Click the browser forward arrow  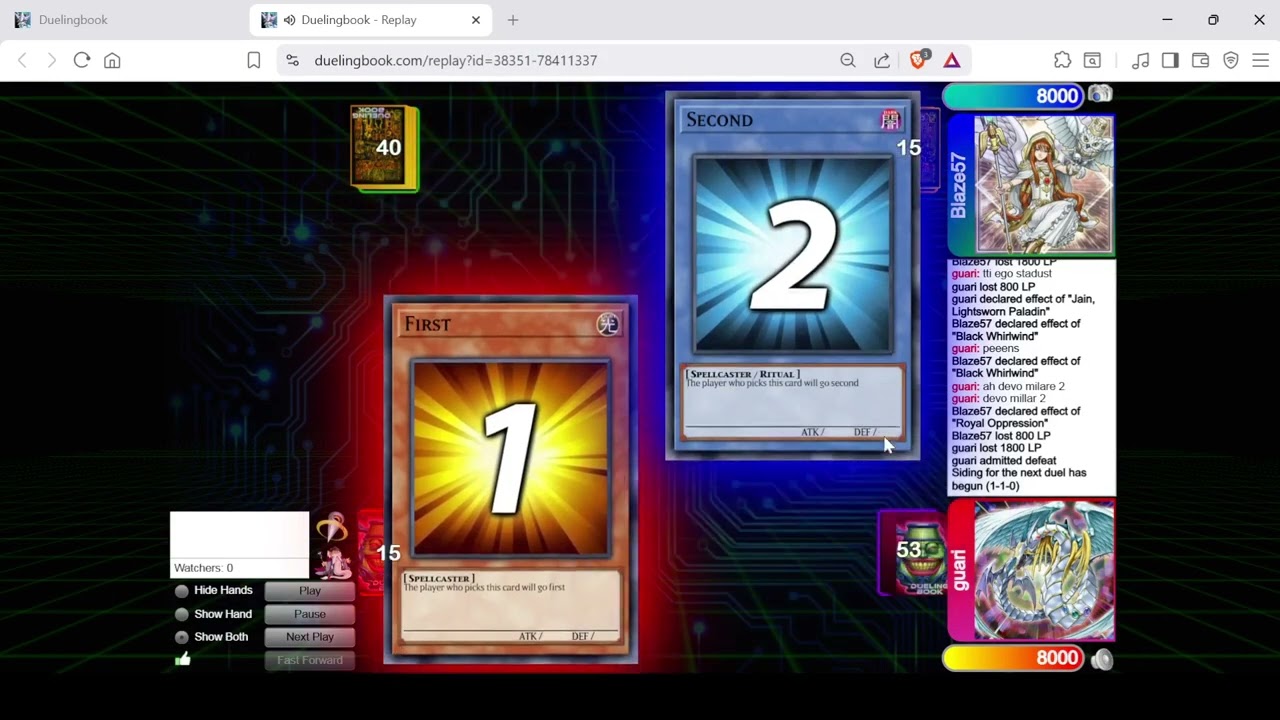click(52, 60)
